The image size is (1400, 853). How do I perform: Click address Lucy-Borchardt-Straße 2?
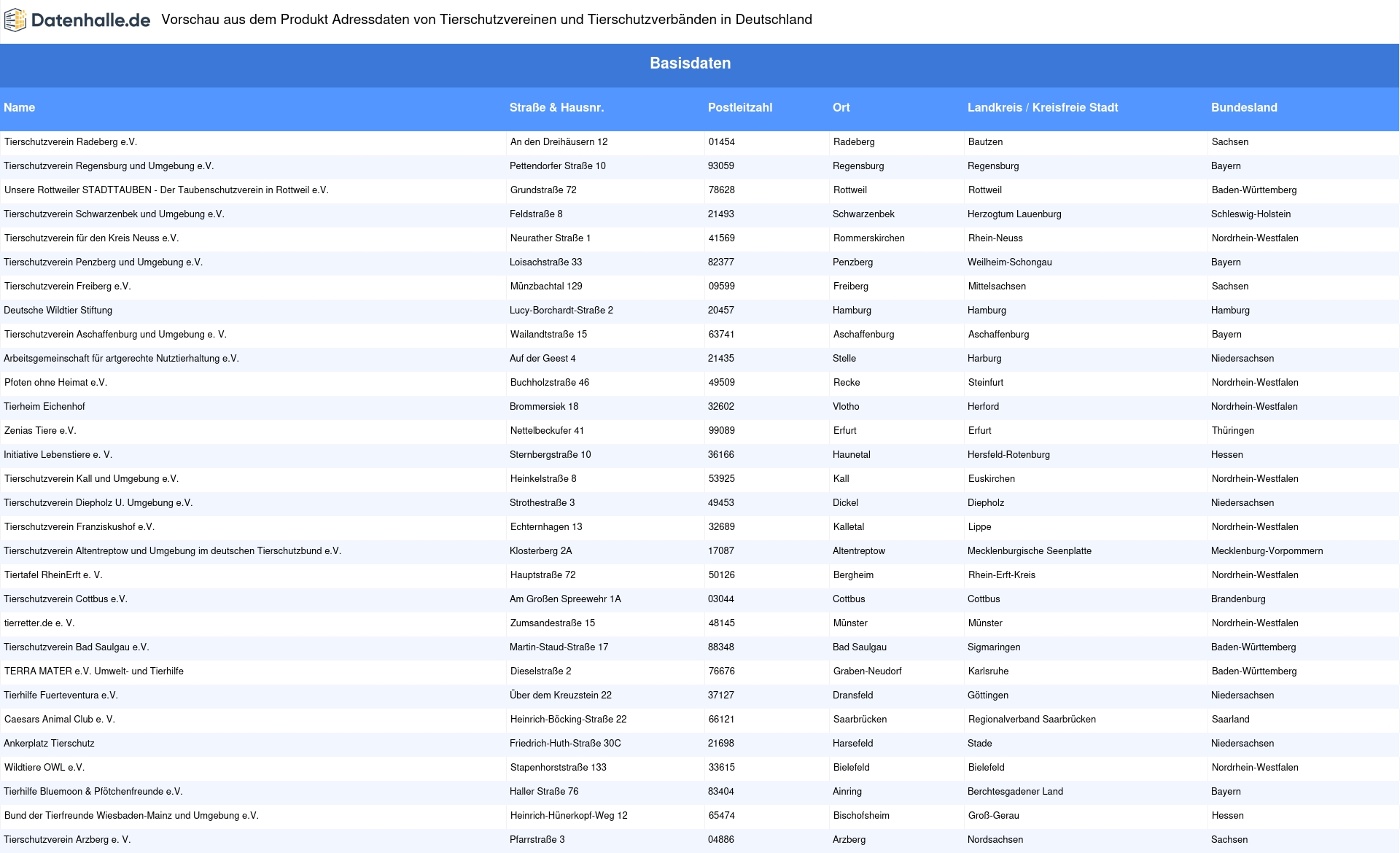coord(561,311)
